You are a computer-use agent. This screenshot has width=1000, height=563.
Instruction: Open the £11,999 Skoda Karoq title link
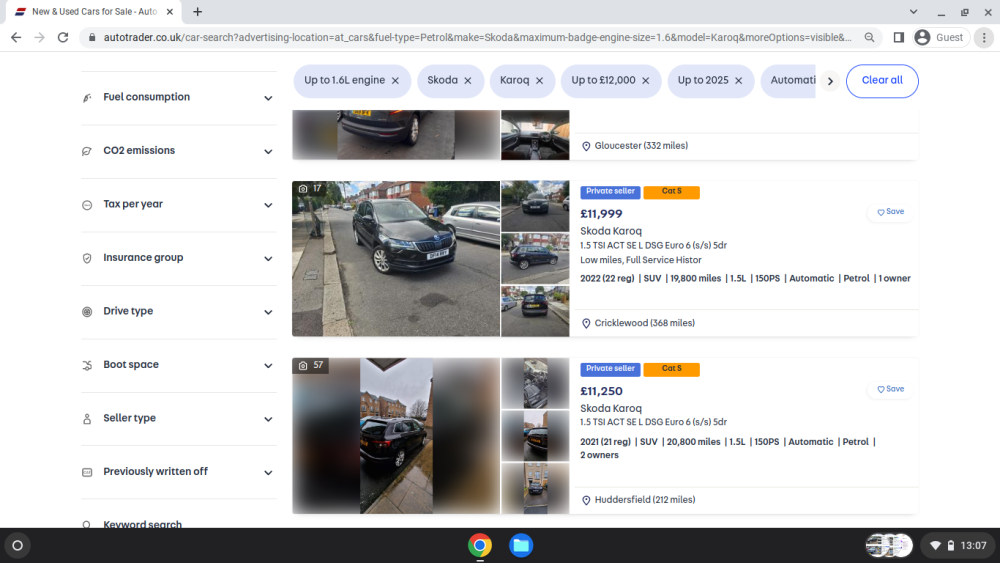click(x=610, y=231)
